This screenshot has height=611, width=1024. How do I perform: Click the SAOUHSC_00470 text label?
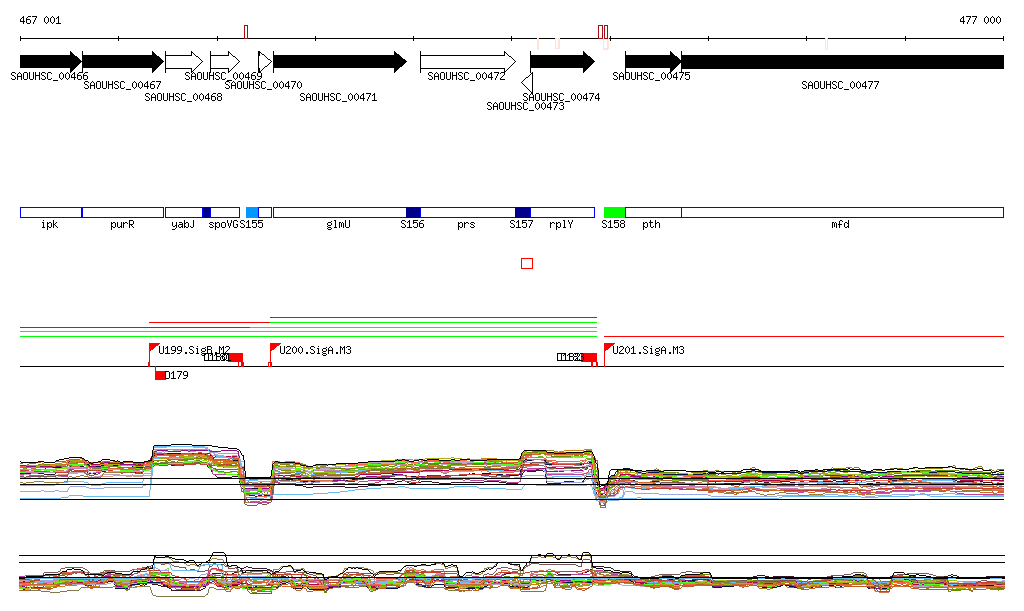pos(263,86)
